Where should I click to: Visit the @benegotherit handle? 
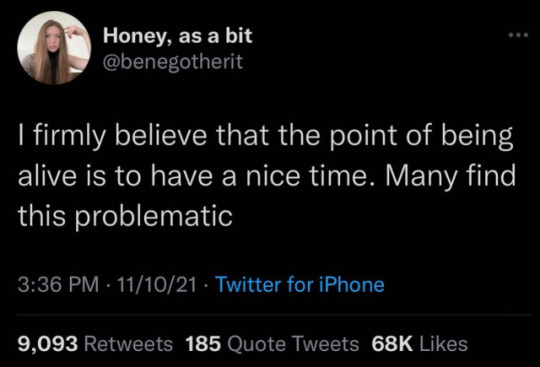point(173,62)
